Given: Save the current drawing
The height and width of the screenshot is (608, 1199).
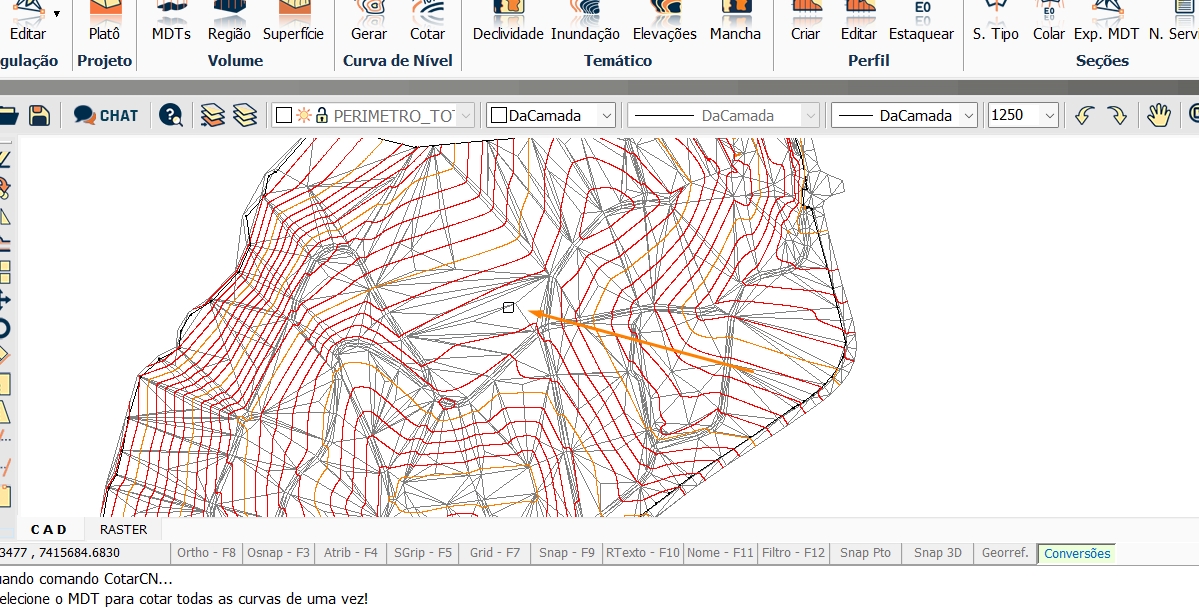Looking at the screenshot, I should [38, 114].
